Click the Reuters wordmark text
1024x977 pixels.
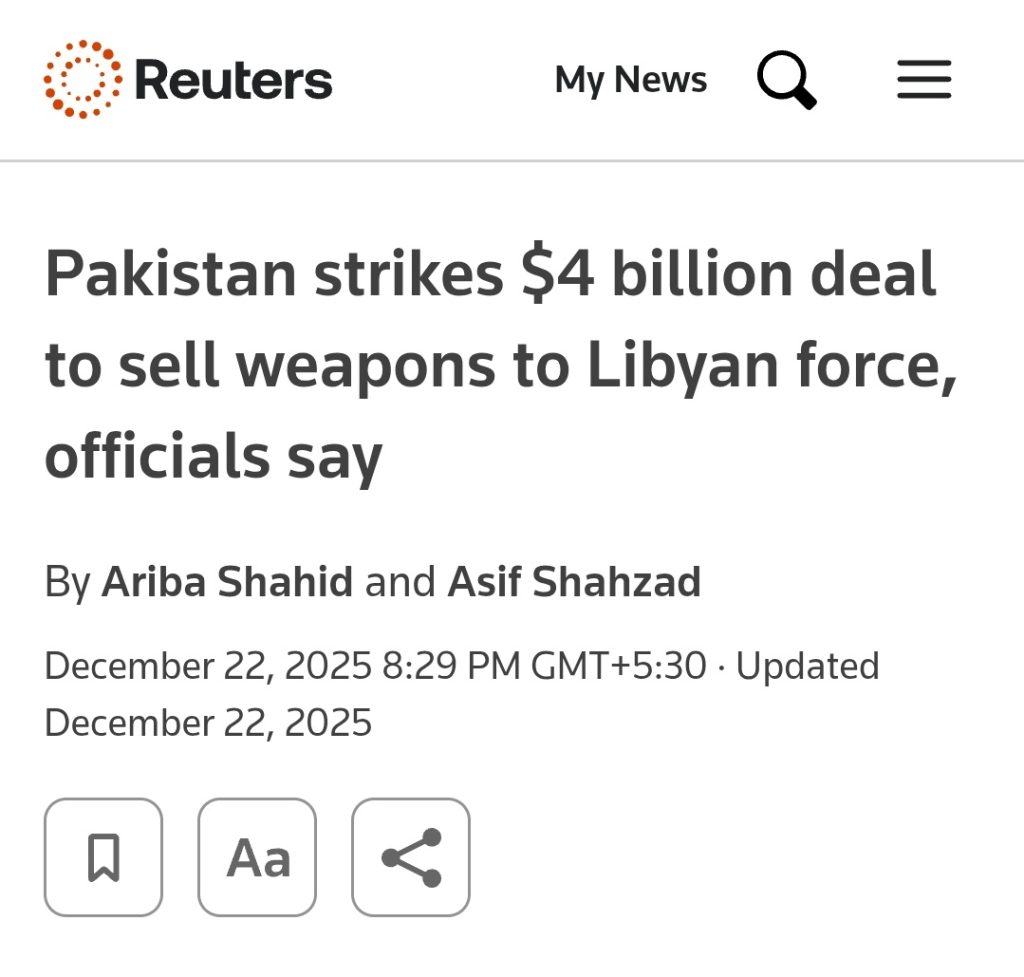click(x=233, y=80)
